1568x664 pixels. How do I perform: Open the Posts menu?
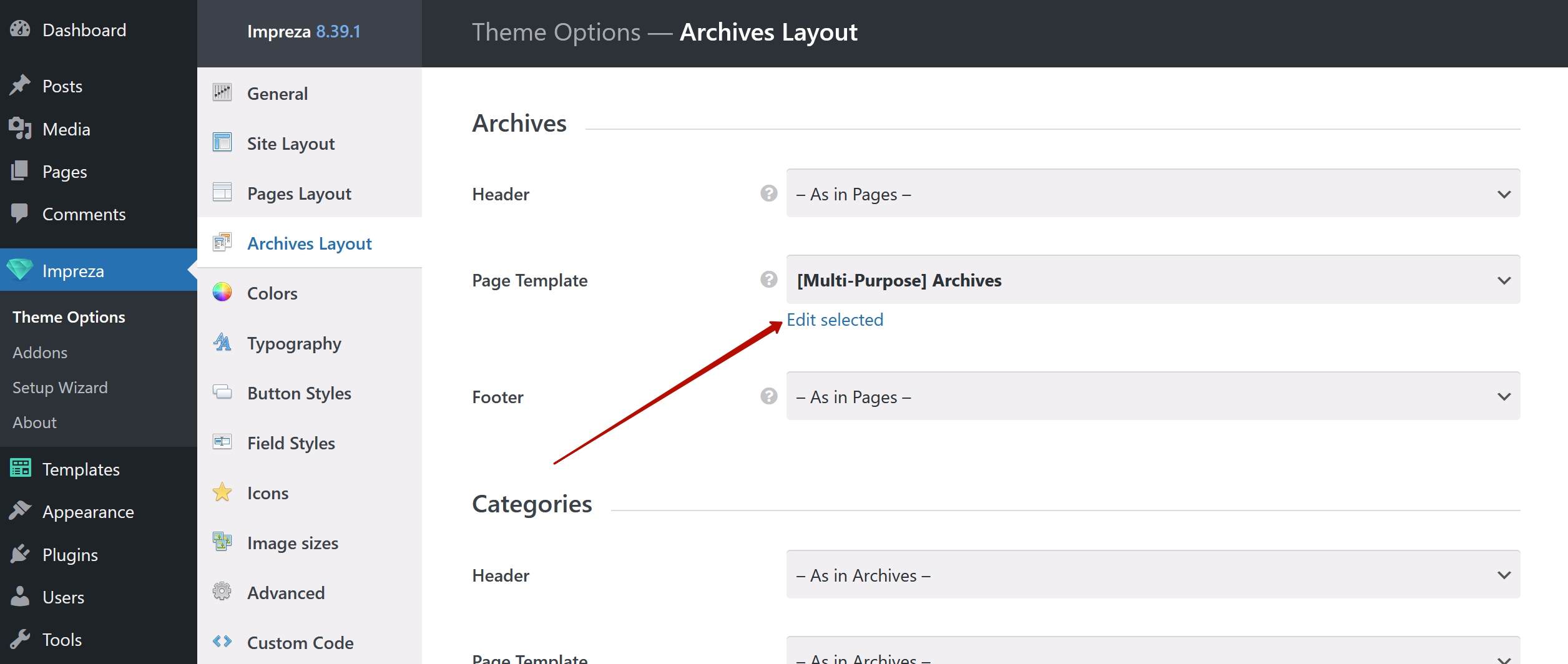point(99,85)
